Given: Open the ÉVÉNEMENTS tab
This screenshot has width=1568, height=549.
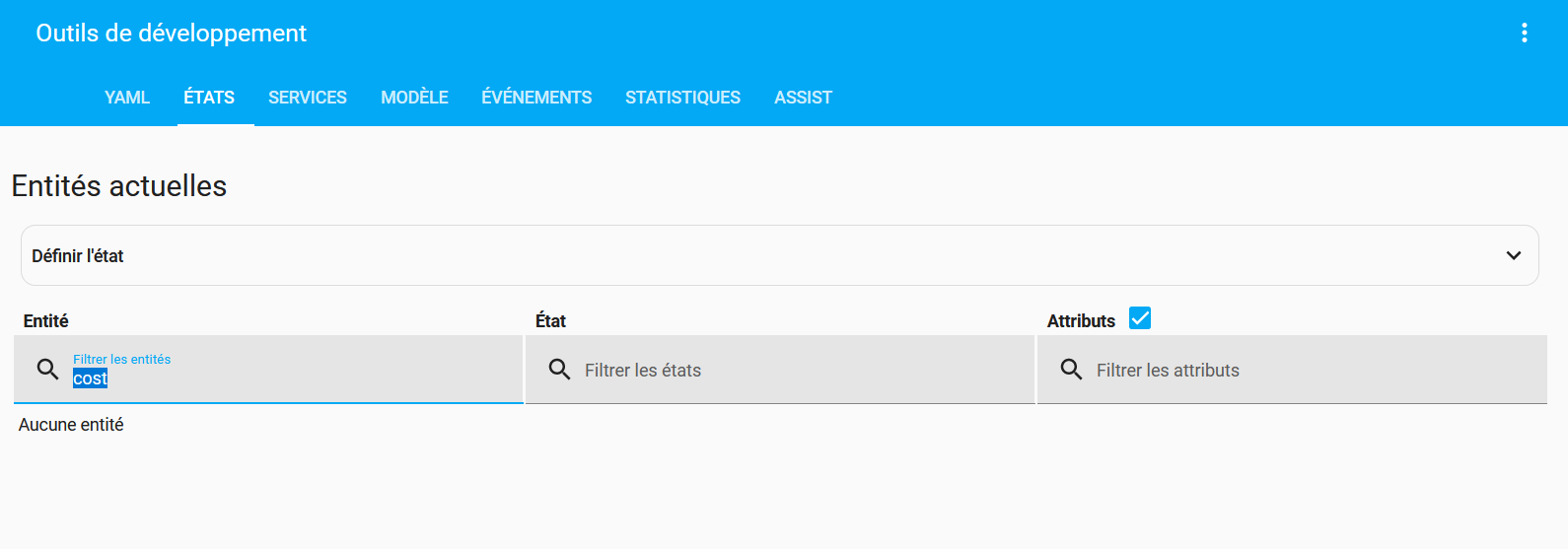Looking at the screenshot, I should pos(536,98).
